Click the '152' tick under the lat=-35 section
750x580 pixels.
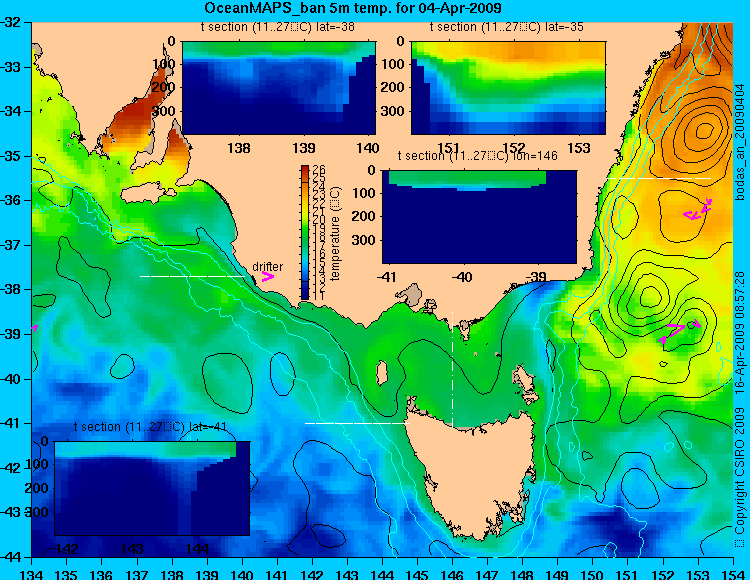tap(515, 148)
